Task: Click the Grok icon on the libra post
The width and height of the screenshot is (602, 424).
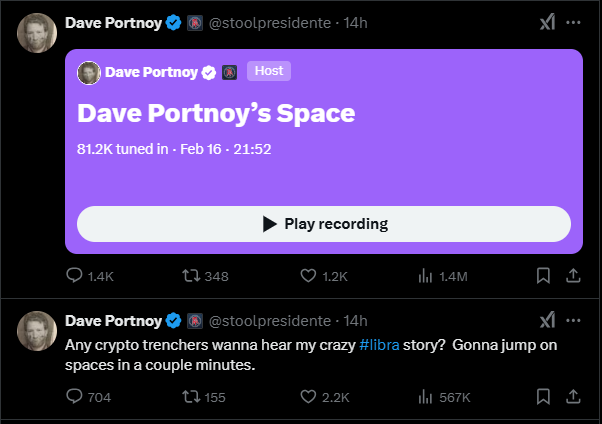Action: (547, 320)
